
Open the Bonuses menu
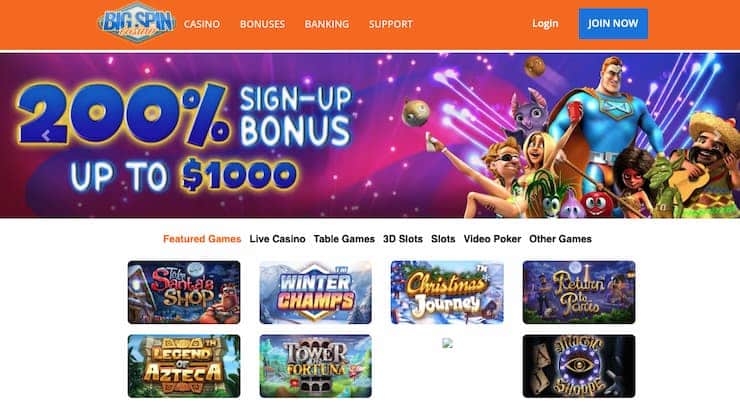(x=262, y=24)
